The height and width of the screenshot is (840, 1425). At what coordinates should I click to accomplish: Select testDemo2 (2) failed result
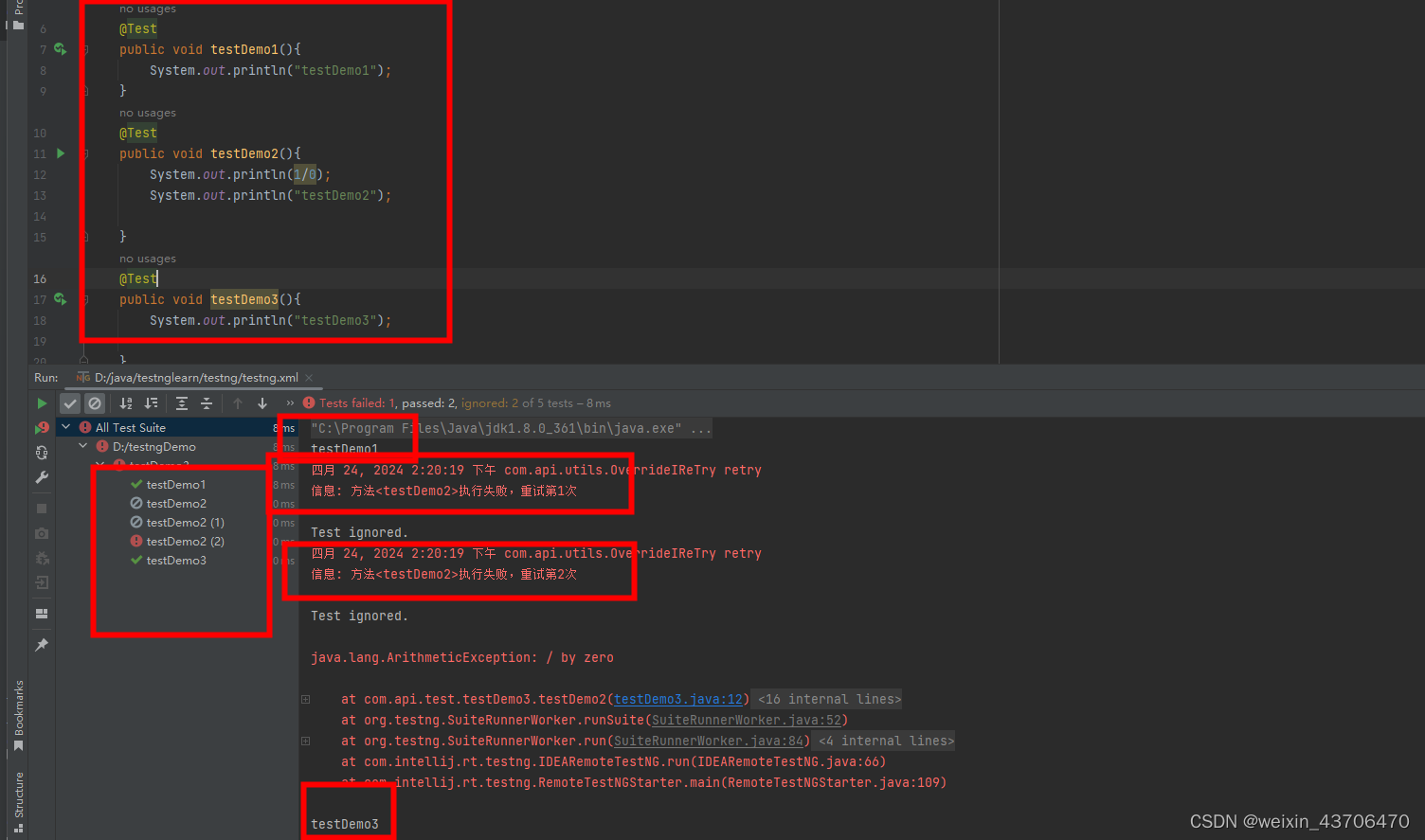(185, 541)
